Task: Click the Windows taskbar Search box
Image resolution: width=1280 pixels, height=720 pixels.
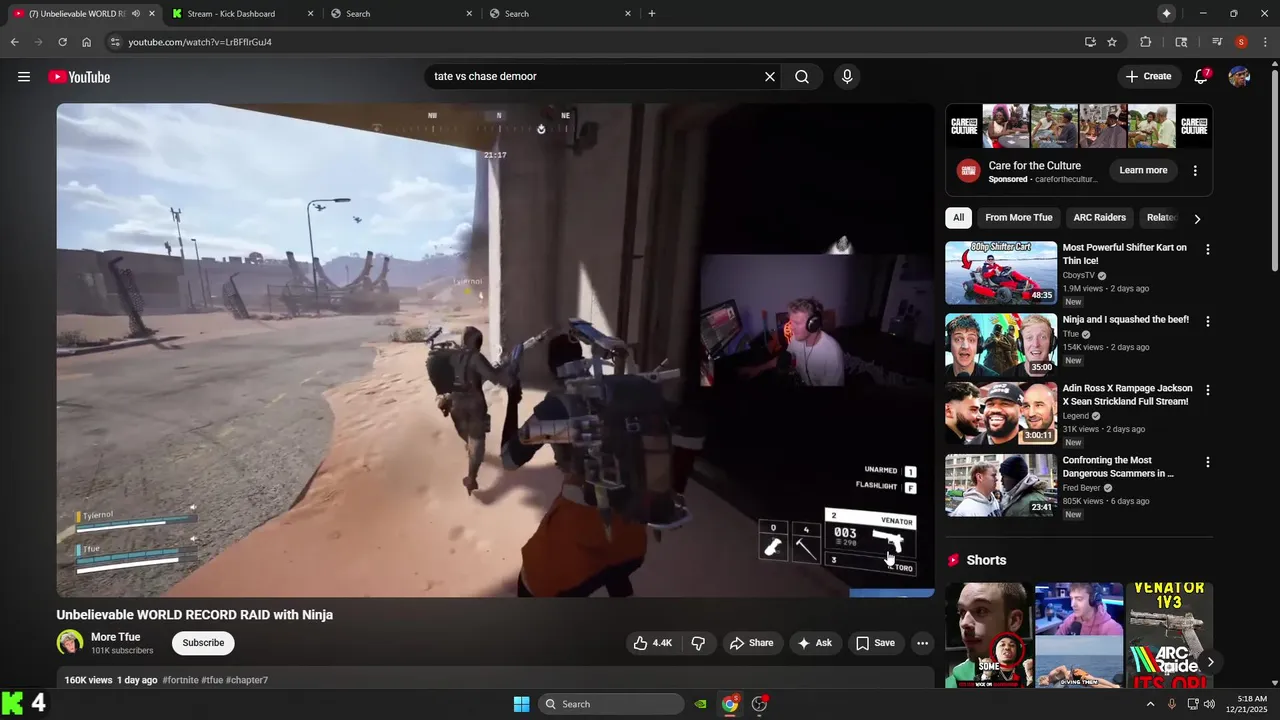Action: coord(611,704)
